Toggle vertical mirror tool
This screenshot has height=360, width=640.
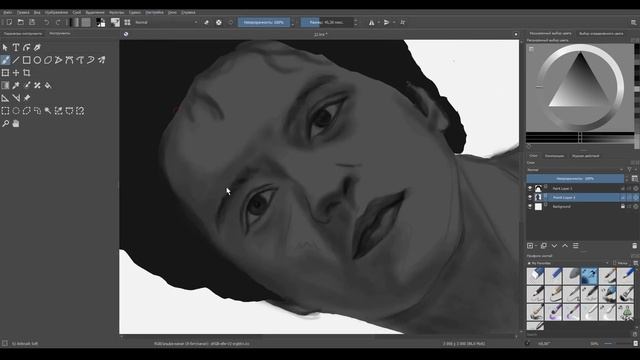pos(386,22)
